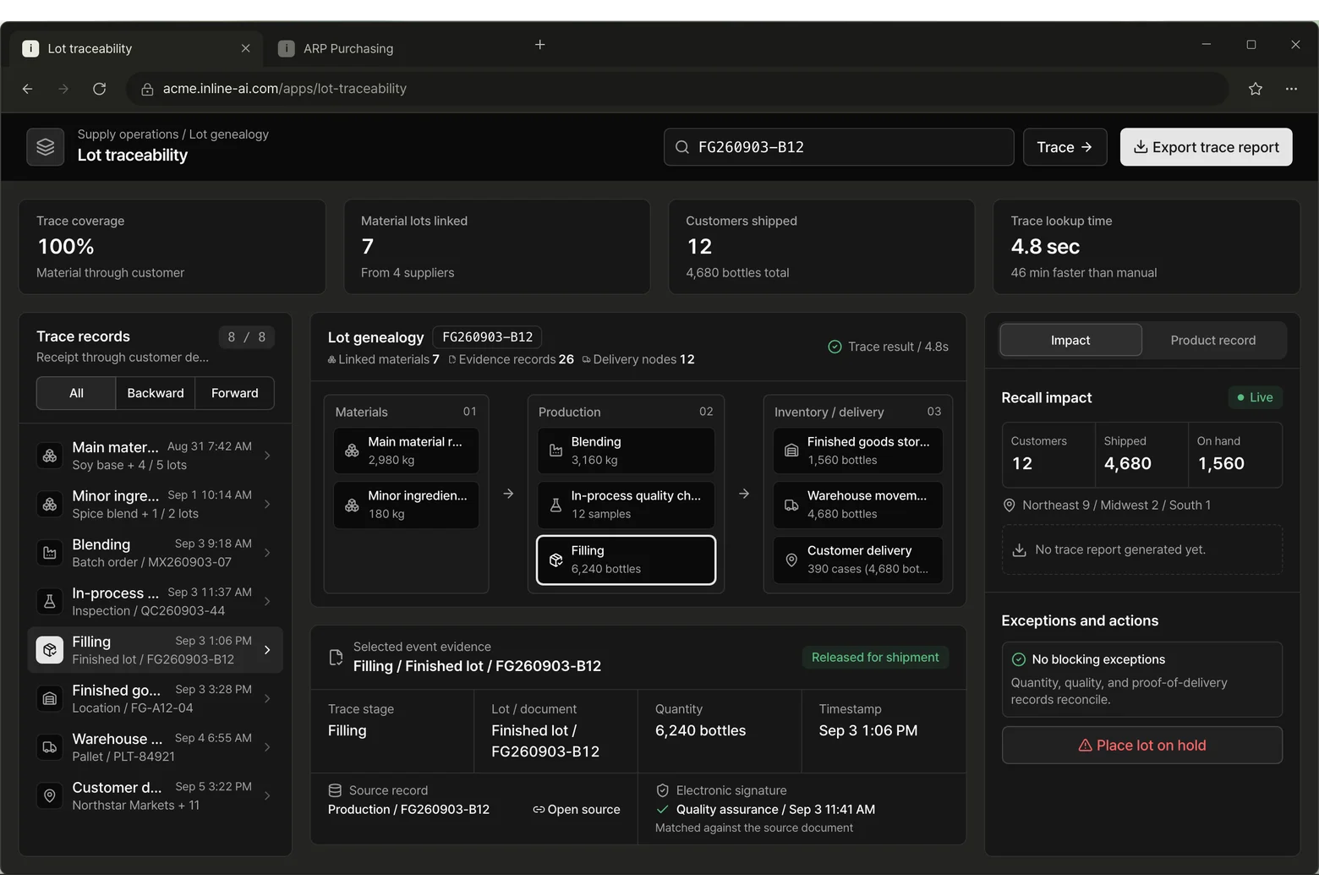The height and width of the screenshot is (896, 1319).
Task: Close the Lot traceability browser tab
Action: (x=246, y=48)
